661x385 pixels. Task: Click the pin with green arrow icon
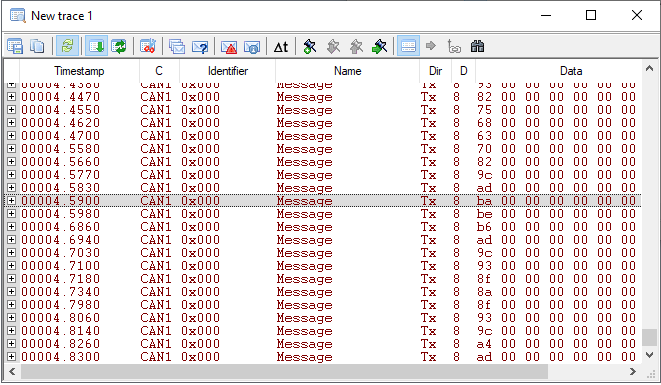point(379,46)
